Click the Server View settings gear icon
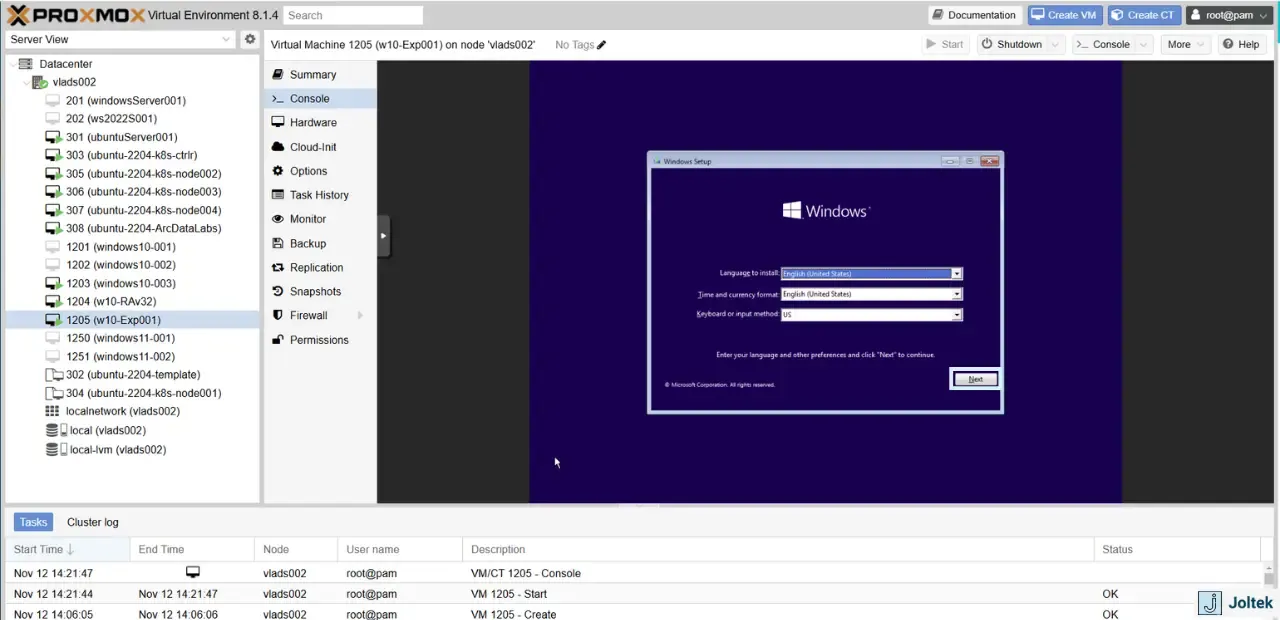 click(x=250, y=39)
